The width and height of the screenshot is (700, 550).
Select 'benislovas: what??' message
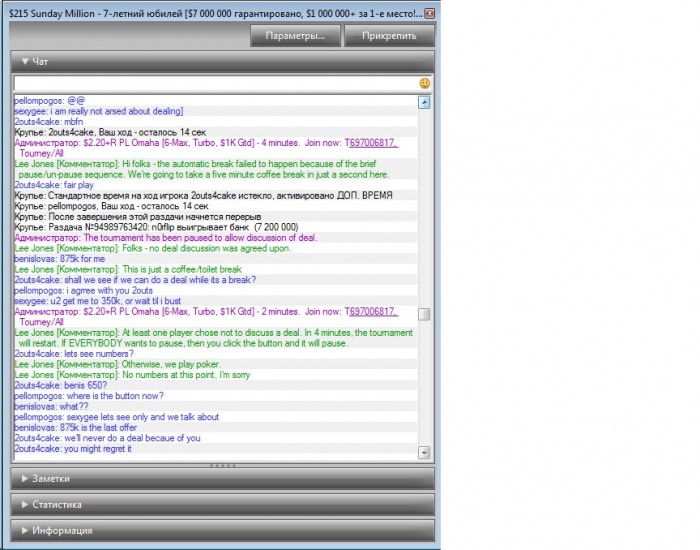pos(51,406)
